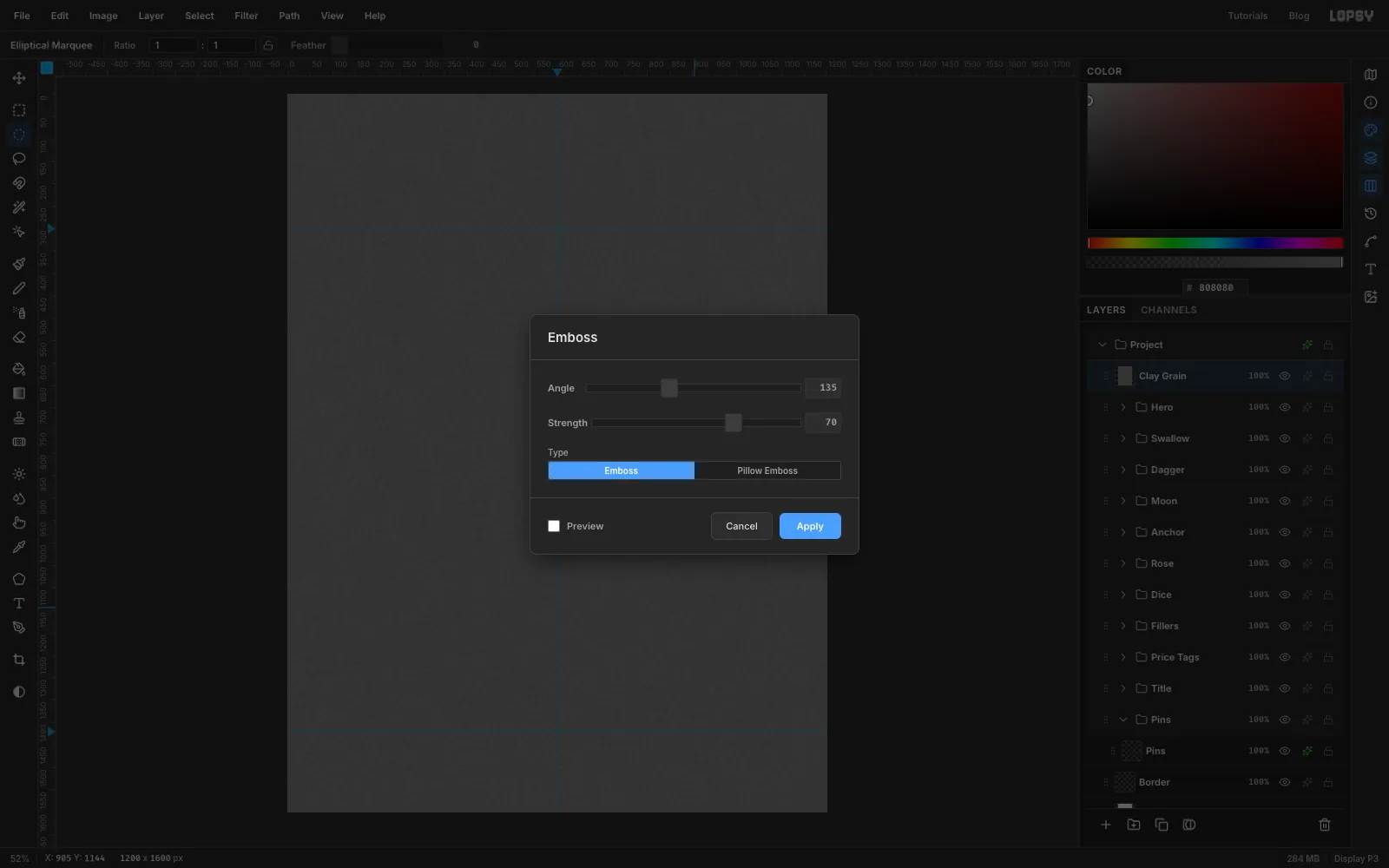This screenshot has height=868, width=1389.
Task: Cancel the Emboss dialog
Action: coord(741,526)
